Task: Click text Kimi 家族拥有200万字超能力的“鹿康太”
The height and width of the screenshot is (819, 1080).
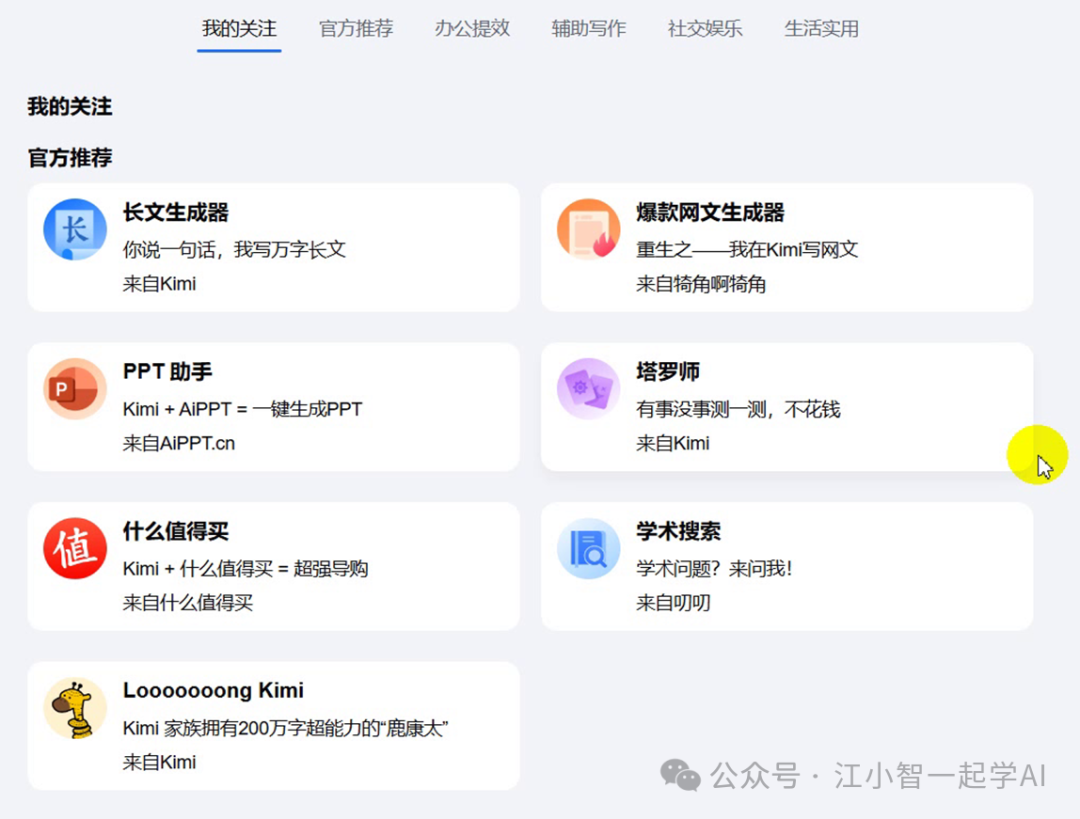Action: [286, 728]
